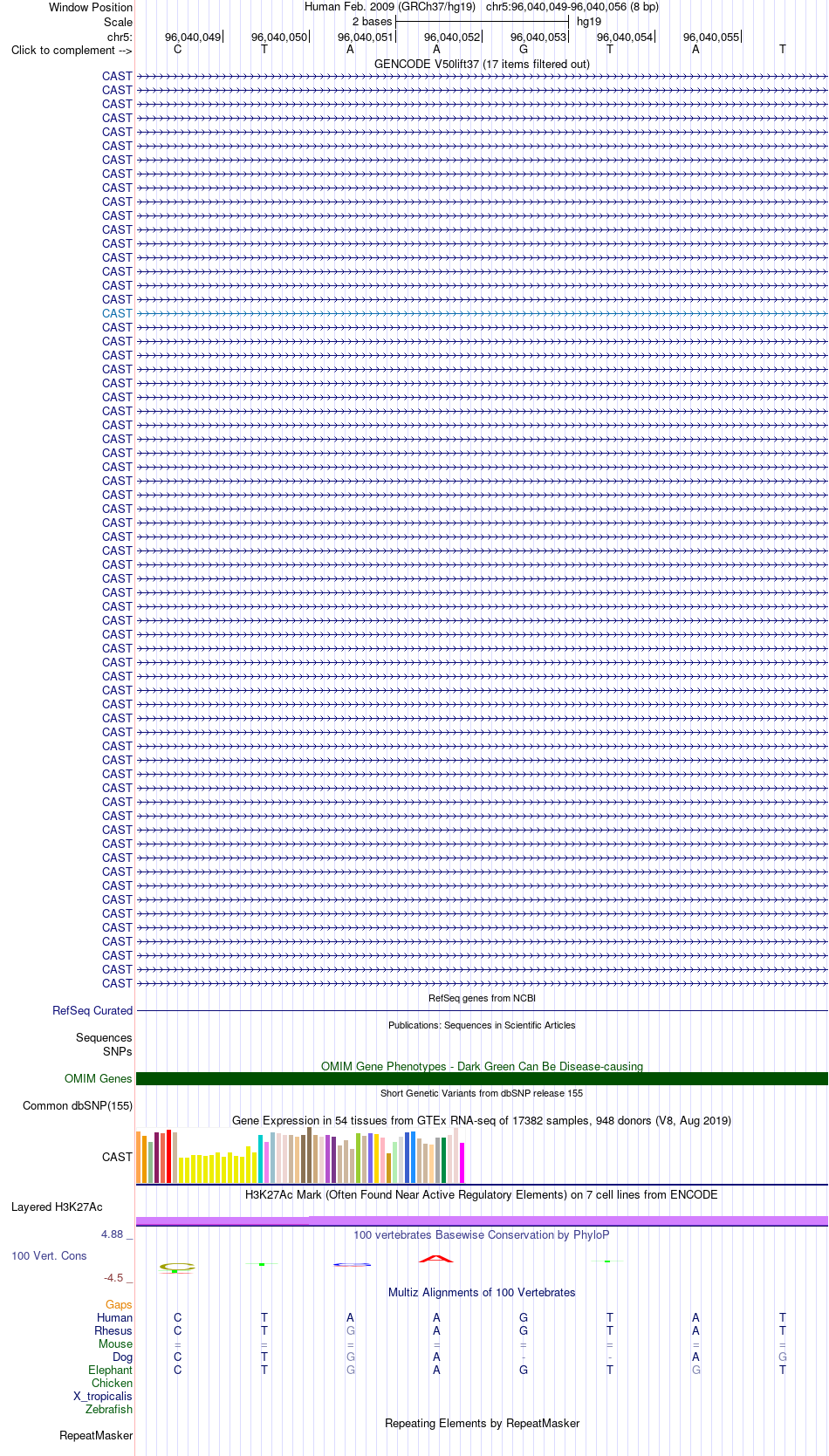829x1456 pixels.
Task: Select the Chicken species row label
Action: [113, 1383]
